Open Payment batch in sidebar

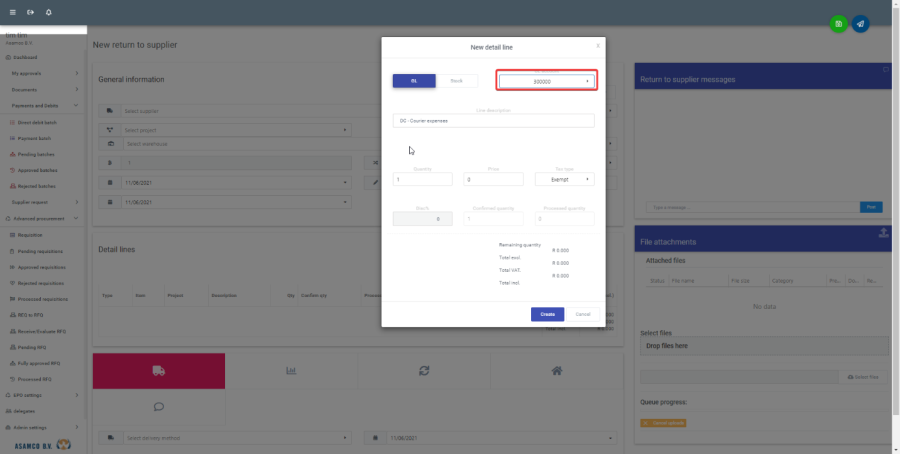[35, 138]
